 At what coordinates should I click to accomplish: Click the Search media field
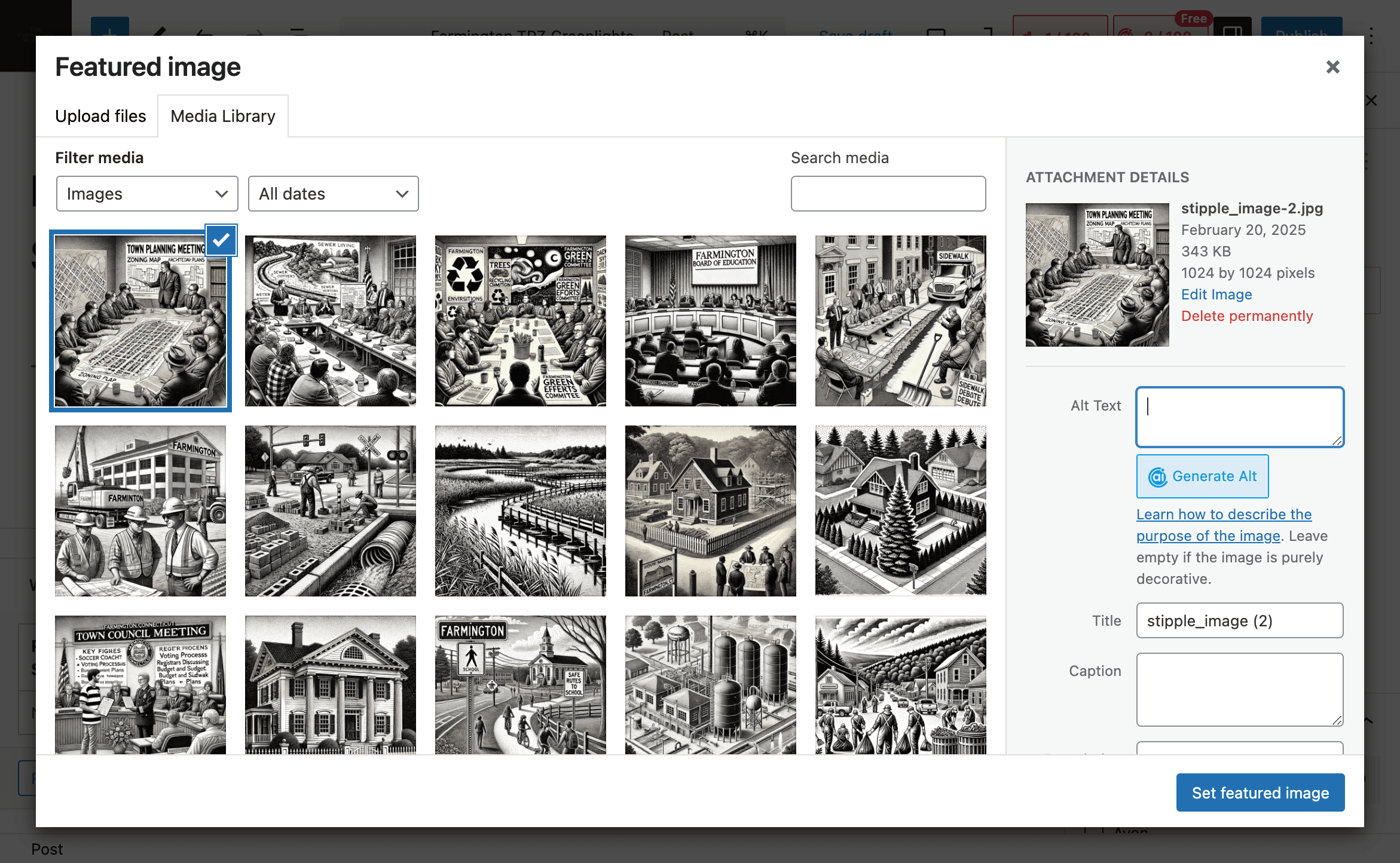pyautogui.click(x=888, y=194)
